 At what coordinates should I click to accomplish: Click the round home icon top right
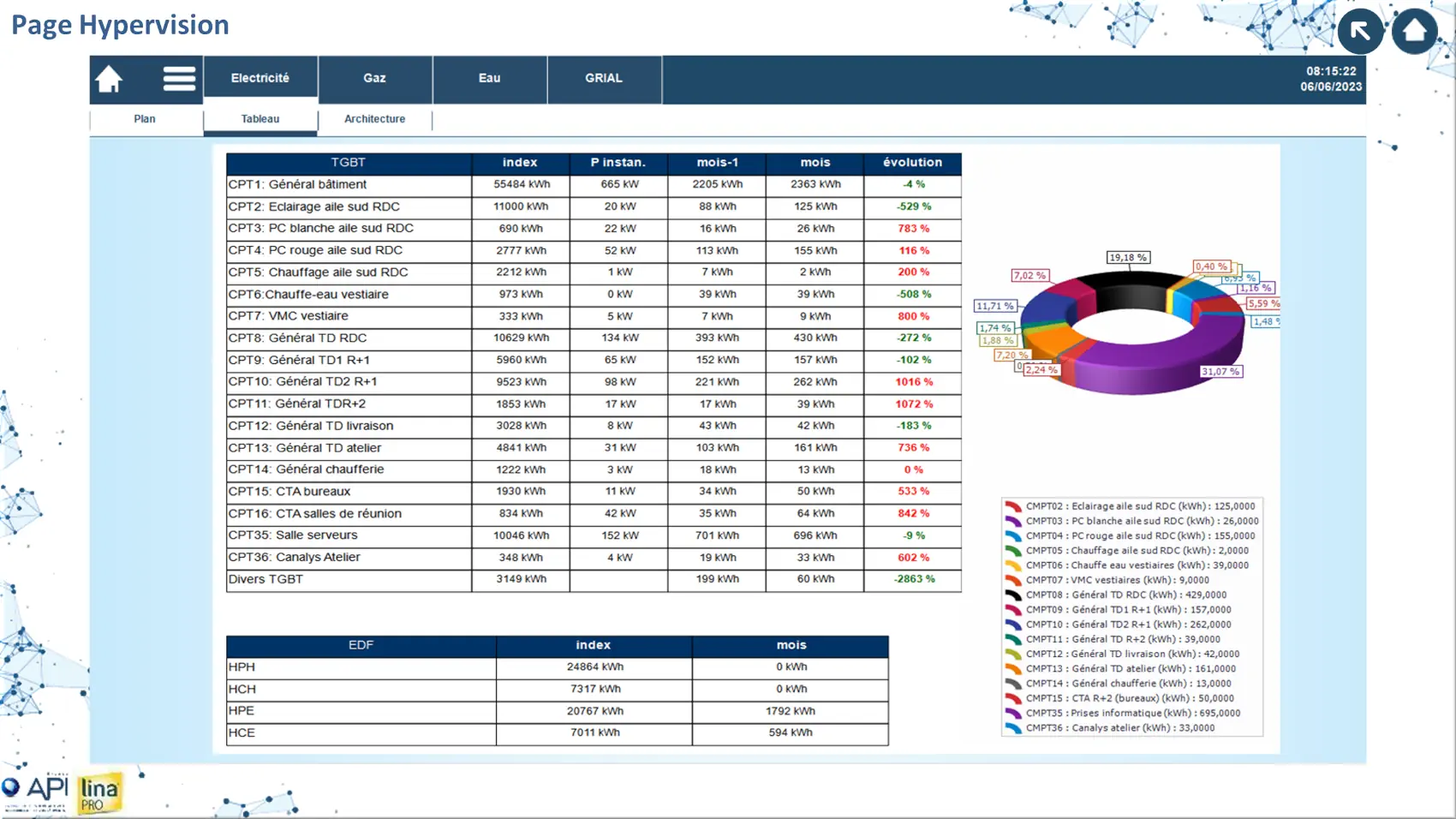click(1415, 32)
